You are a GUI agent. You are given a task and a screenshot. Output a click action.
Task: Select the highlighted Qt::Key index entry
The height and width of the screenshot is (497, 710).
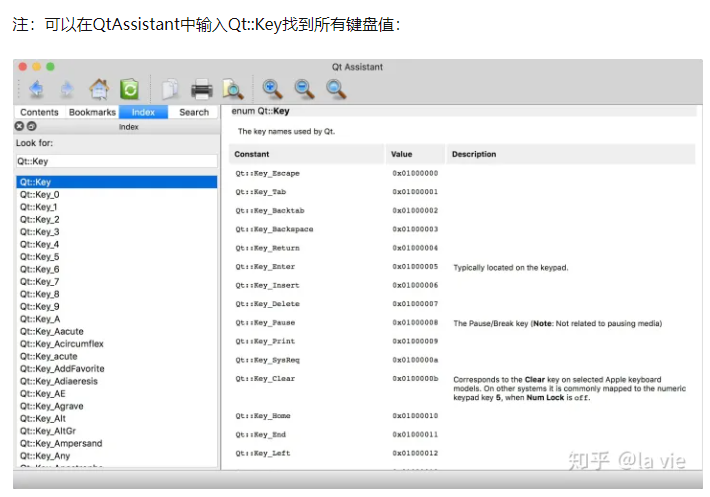pos(117,182)
